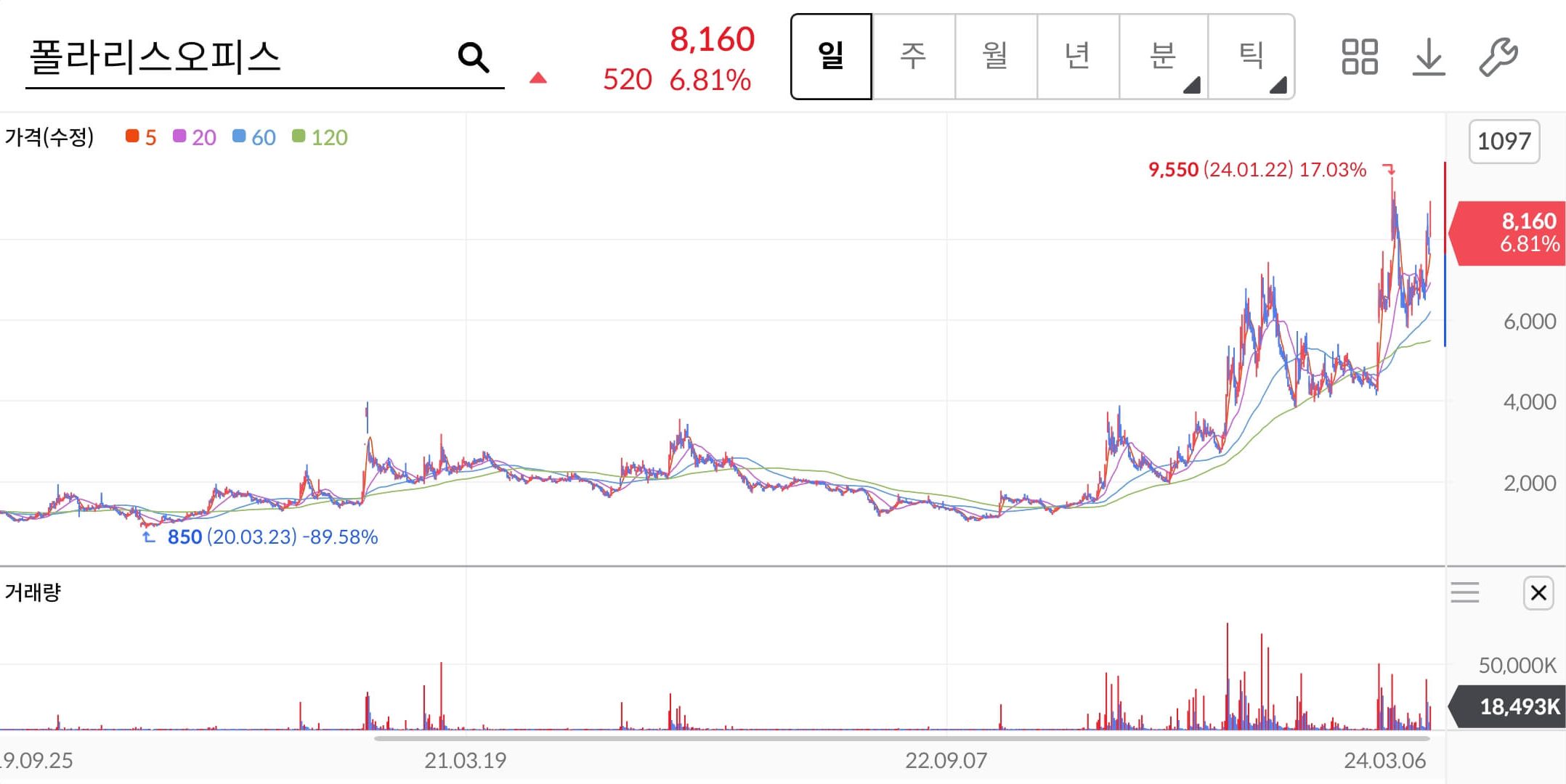1566x784 pixels.
Task: Select the 년 yearly chart tab
Action: (x=1077, y=57)
